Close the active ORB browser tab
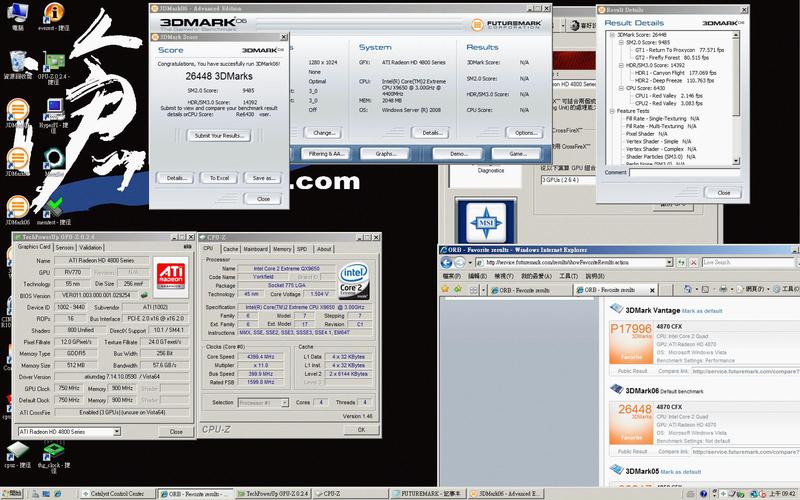This screenshot has width=800, height=500. coord(652,290)
